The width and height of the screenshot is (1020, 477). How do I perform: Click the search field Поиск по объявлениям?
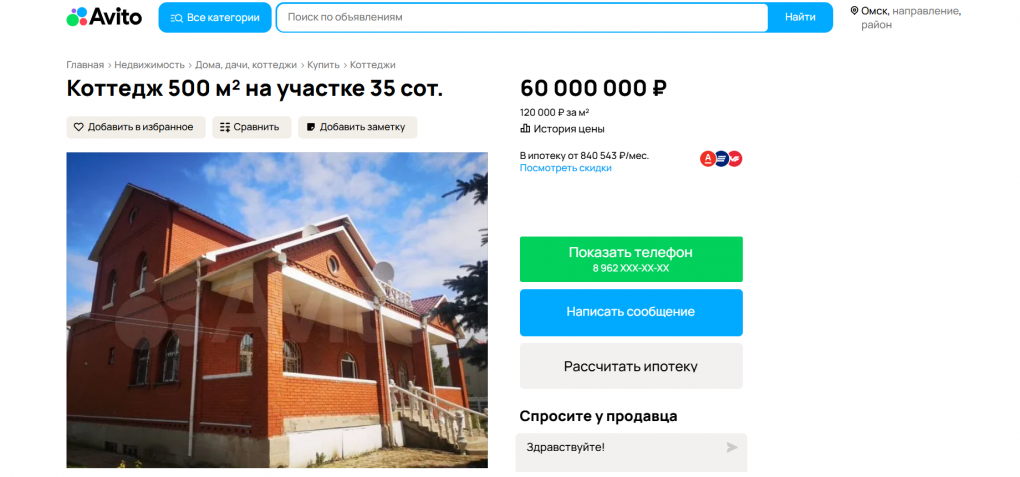[522, 18]
